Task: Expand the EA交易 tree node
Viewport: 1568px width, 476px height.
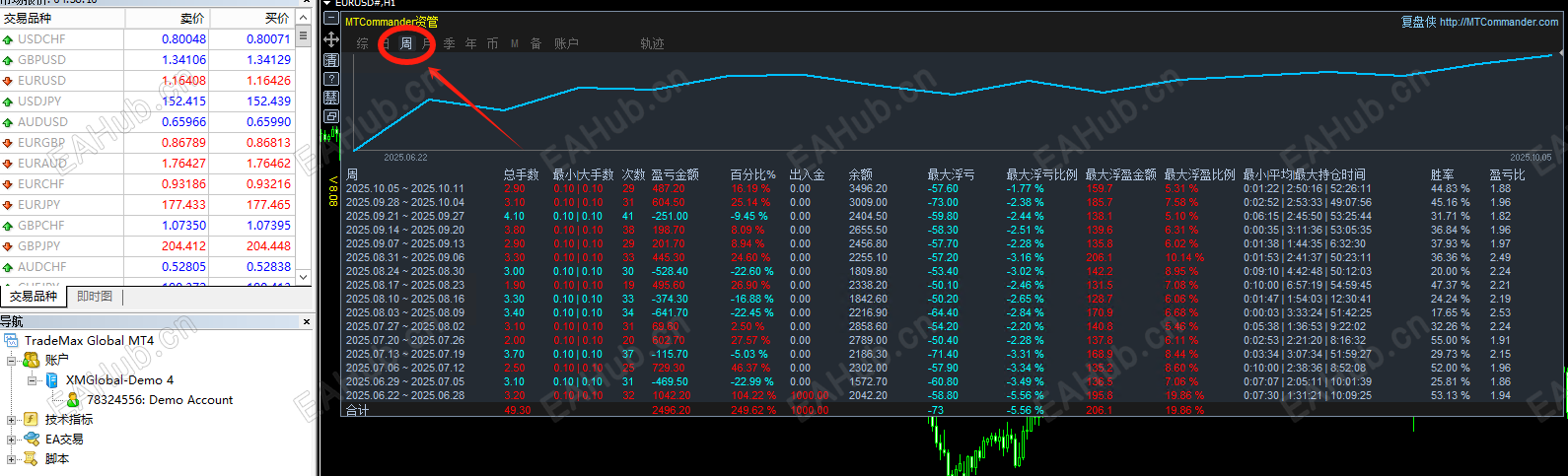Action: (12, 440)
